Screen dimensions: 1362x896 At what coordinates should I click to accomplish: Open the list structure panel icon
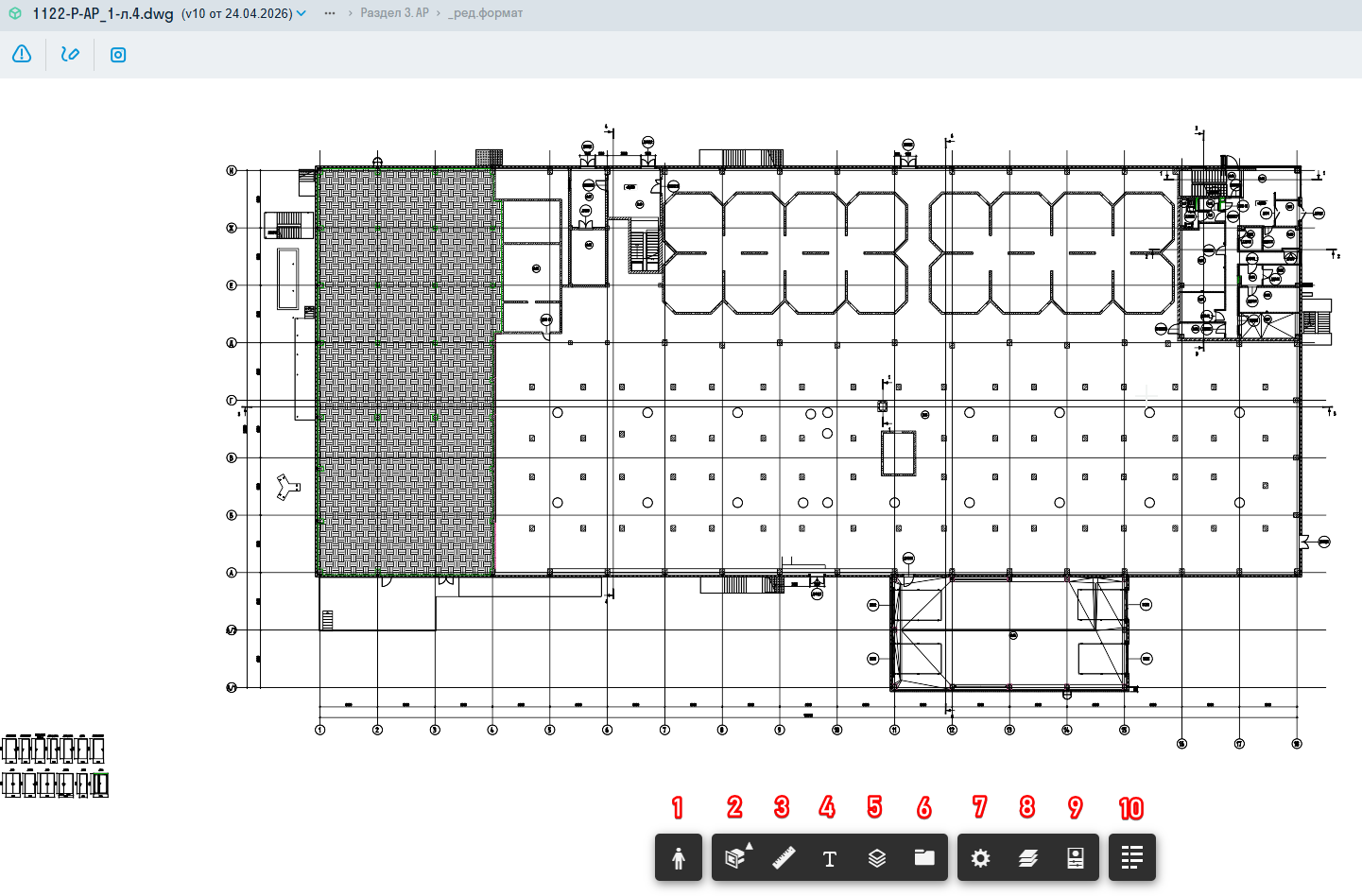tap(1132, 857)
